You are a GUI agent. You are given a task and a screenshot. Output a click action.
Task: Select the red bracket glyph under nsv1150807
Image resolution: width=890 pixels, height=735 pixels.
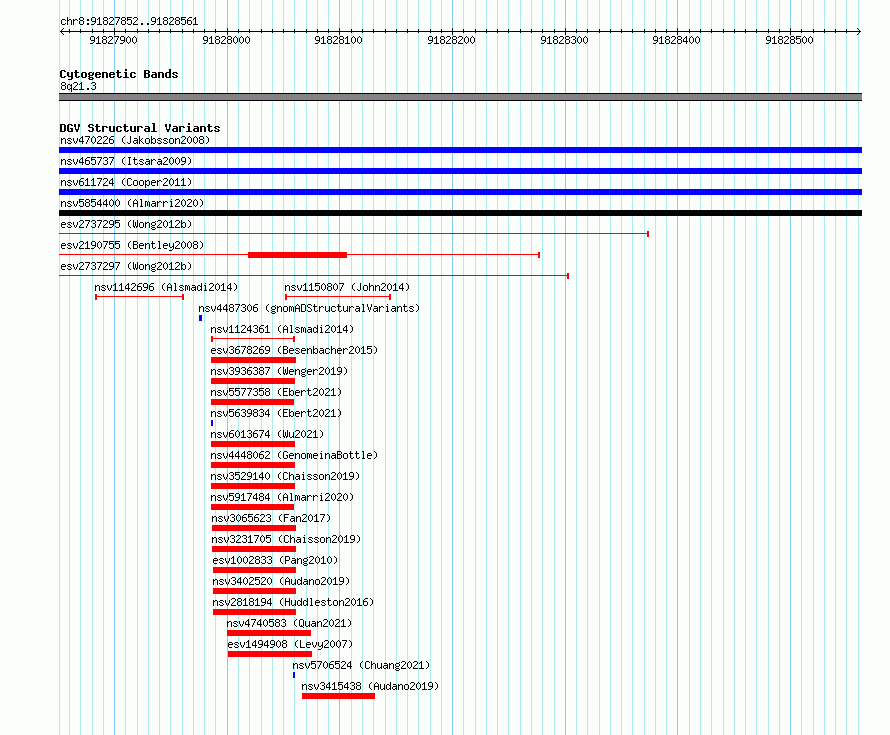338,297
